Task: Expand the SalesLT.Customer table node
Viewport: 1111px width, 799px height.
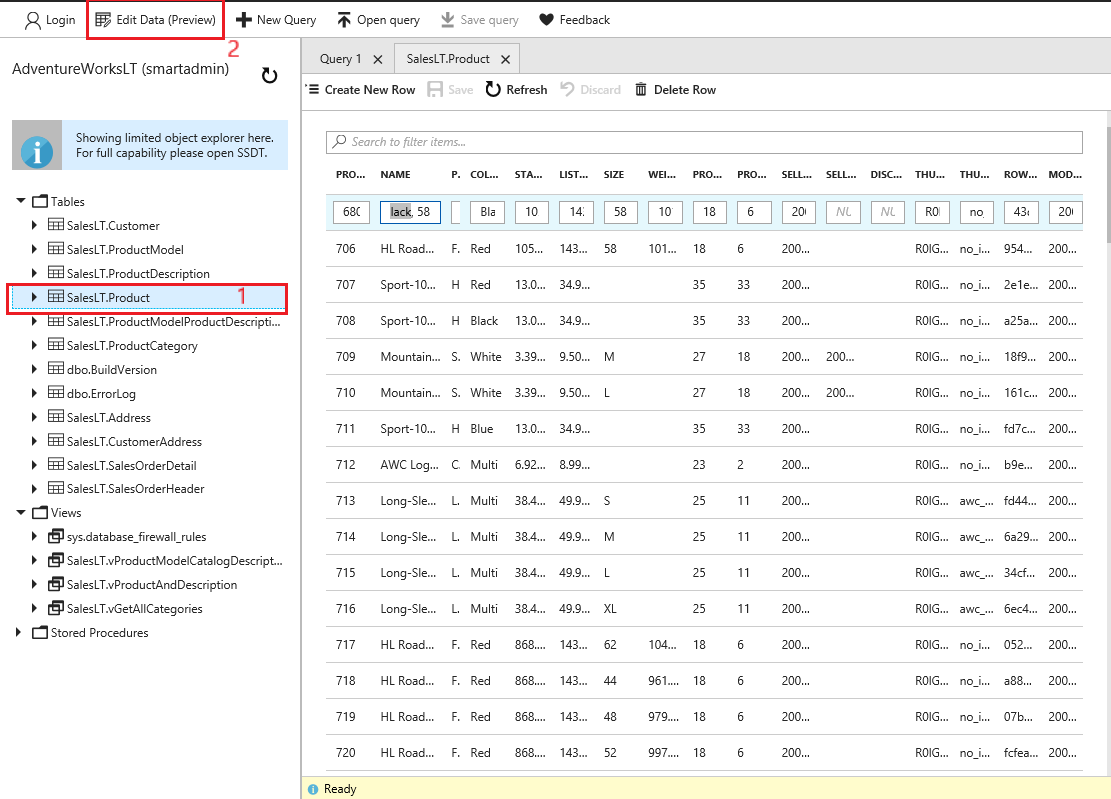Action: pyautogui.click(x=36, y=226)
